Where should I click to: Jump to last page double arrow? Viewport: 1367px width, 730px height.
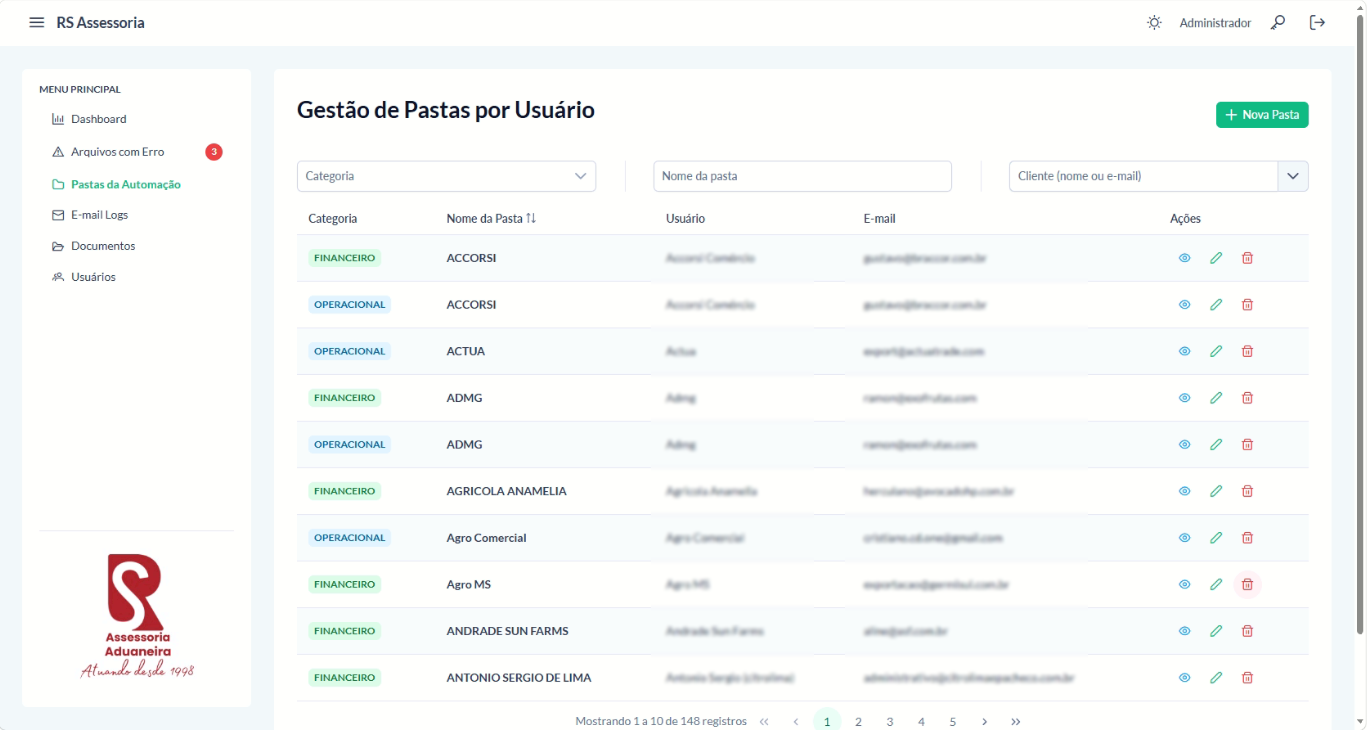pyautogui.click(x=1016, y=721)
